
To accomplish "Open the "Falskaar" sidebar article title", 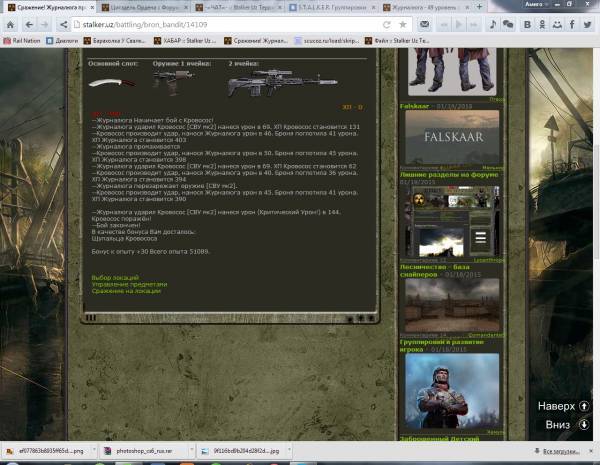I will point(414,106).
